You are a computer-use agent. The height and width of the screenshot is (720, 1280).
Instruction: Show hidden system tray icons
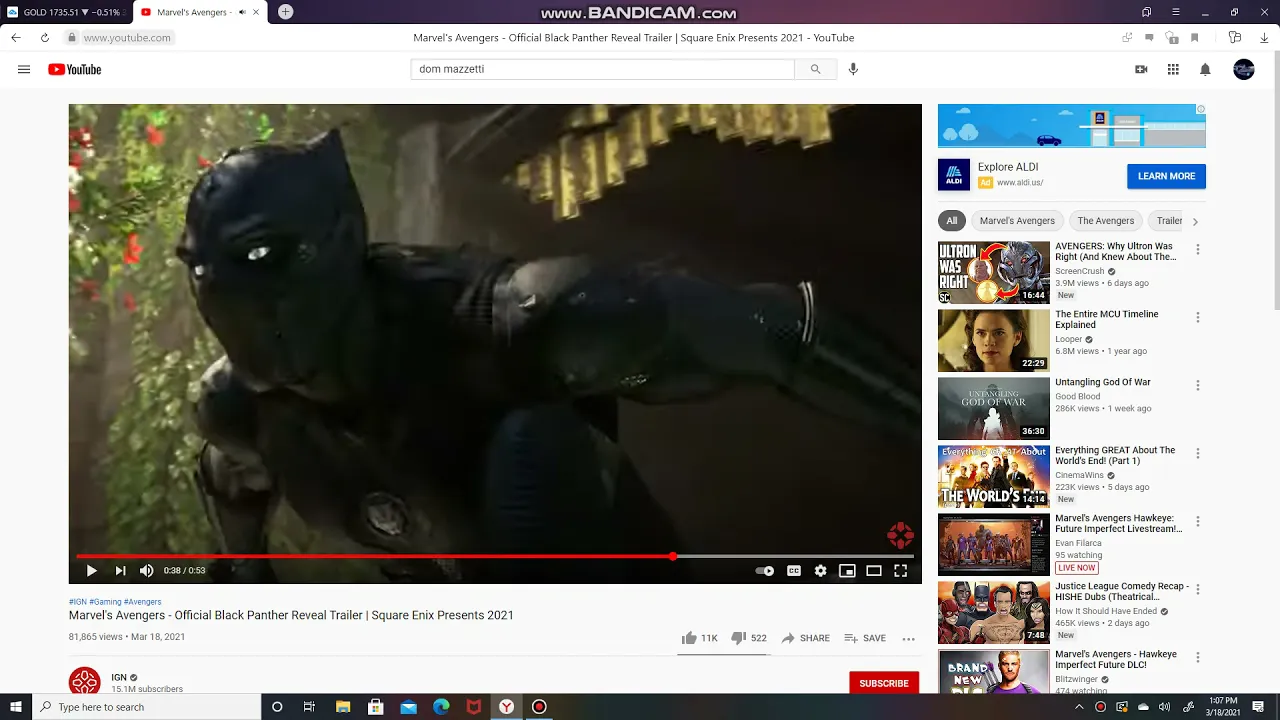pos(1079,707)
